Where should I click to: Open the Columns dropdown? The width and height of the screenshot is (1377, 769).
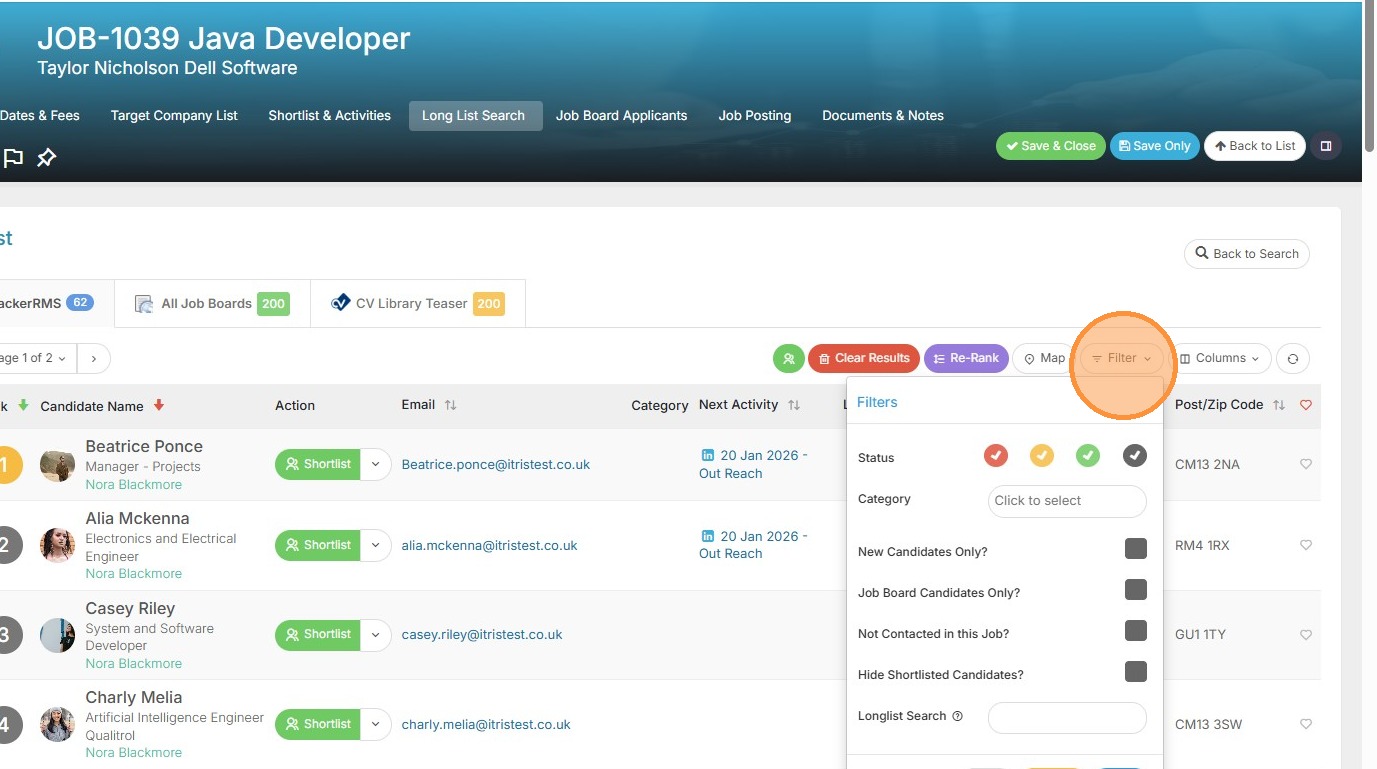click(1220, 358)
